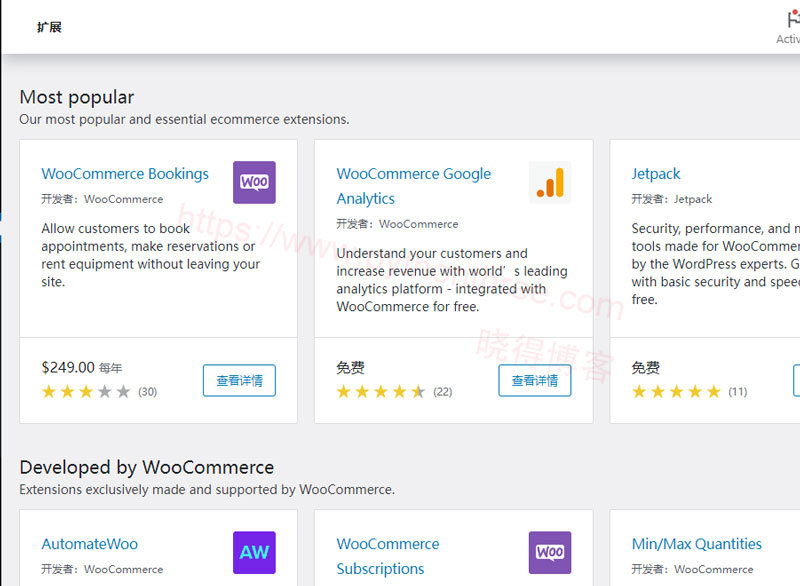Viewport: 800px width, 586px height.
Task: Click the WooCommerce Subscriptions Woo icon
Action: (550, 552)
